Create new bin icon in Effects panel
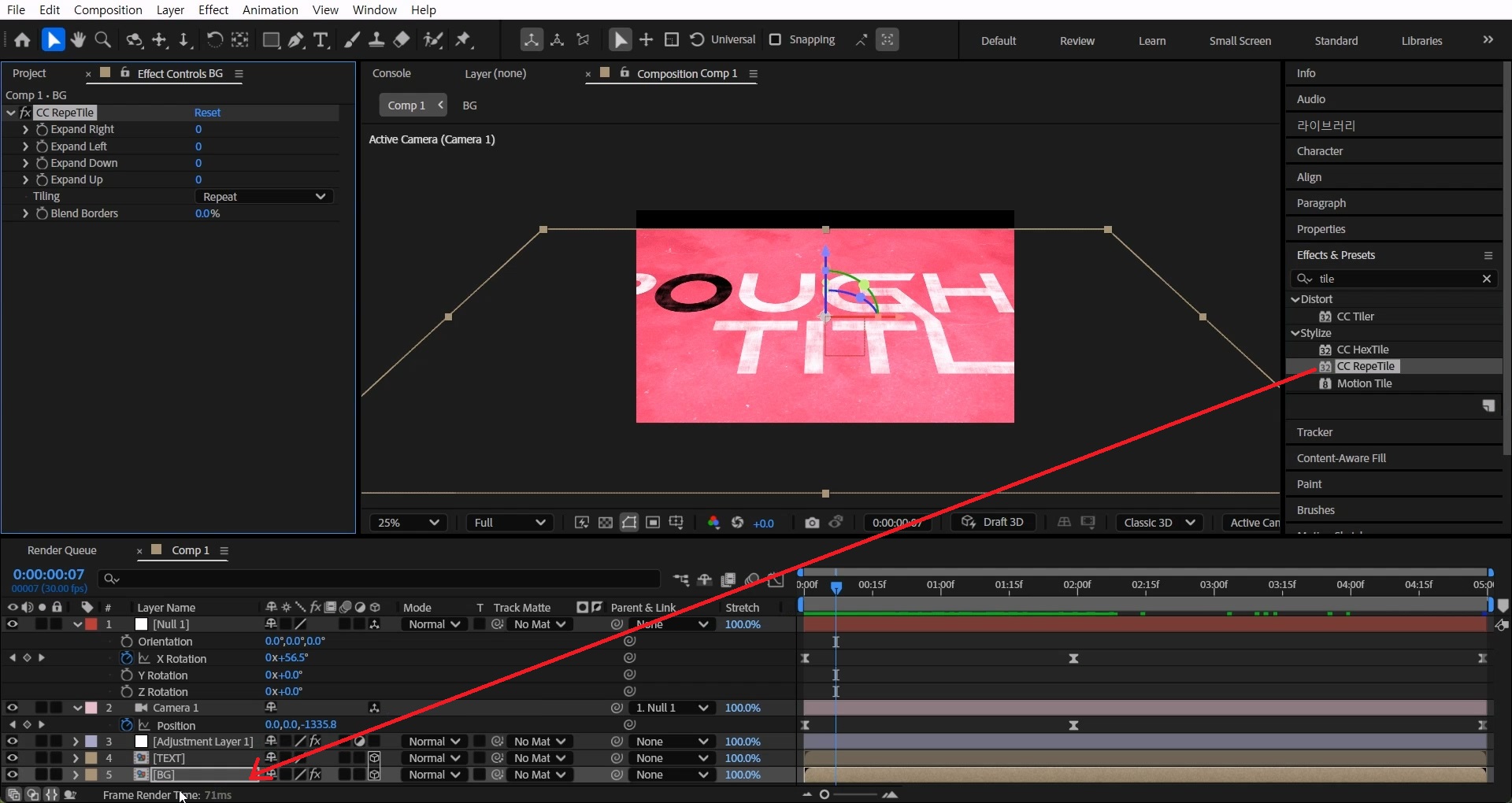The image size is (1512, 803). 1488,406
